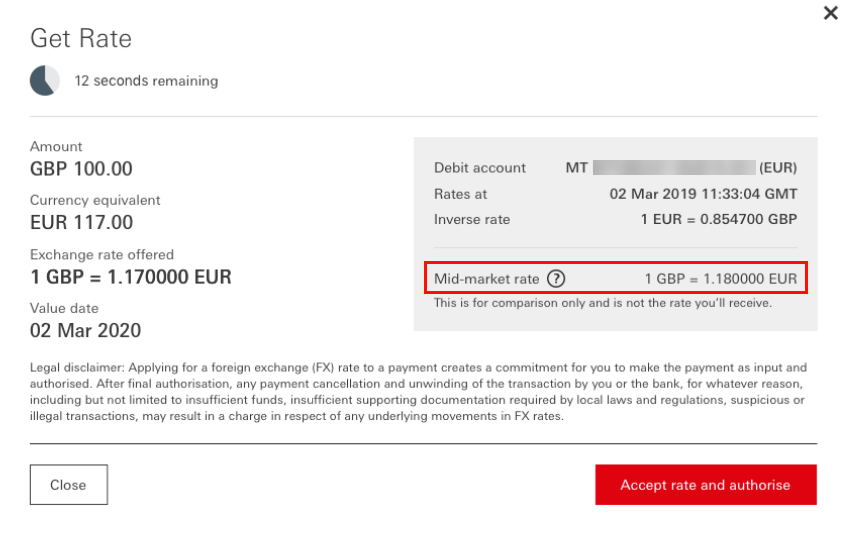This screenshot has height=535, width=848.
Task: Click the EUR 117.00 currency equivalent
Action: click(81, 223)
